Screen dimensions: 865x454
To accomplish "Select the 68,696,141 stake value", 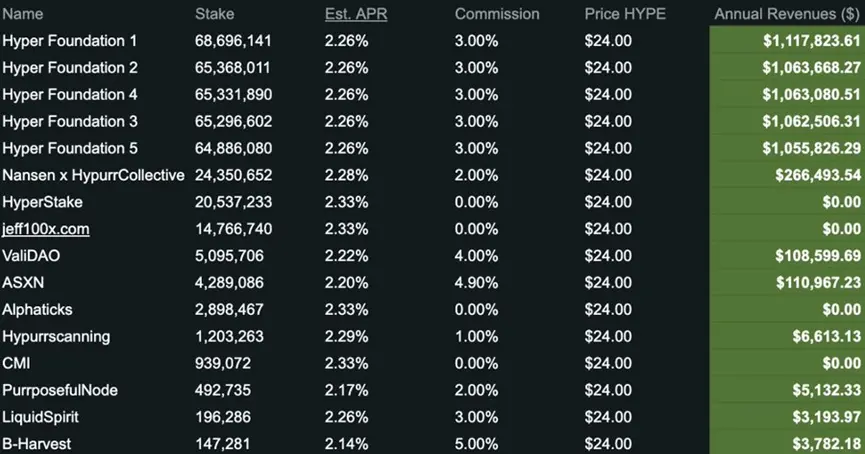I will click(x=233, y=41).
